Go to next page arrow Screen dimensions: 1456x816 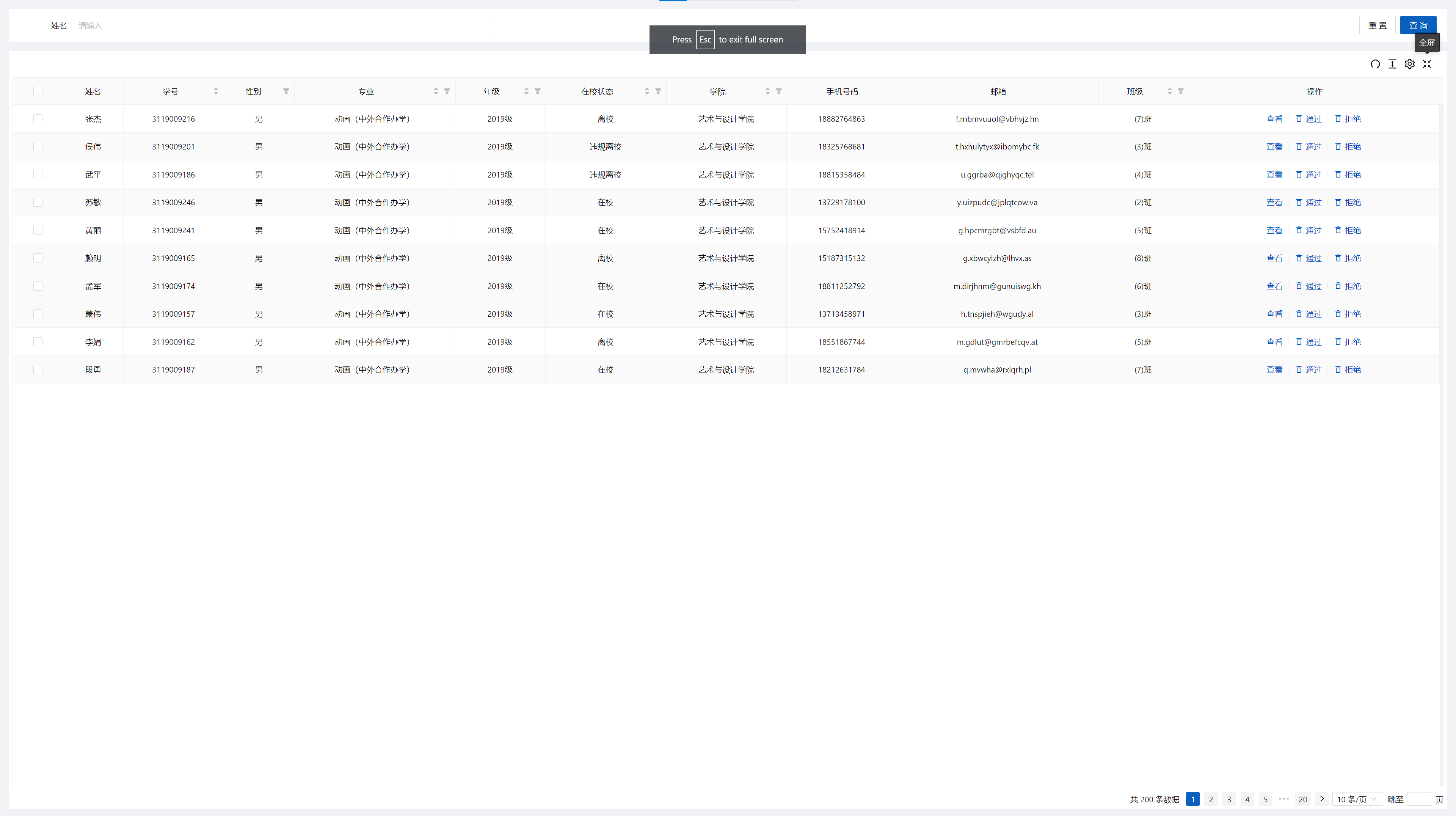tap(1321, 799)
